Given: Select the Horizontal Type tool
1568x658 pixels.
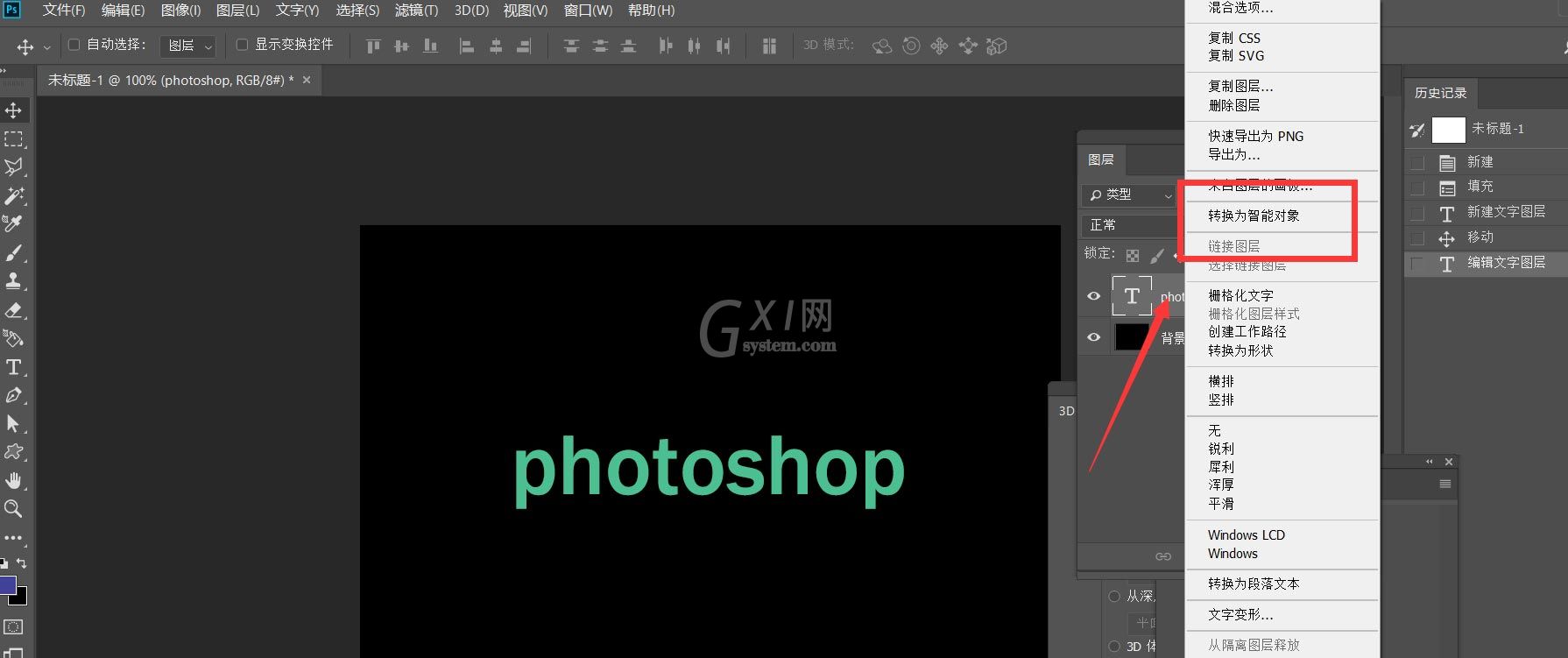Looking at the screenshot, I should point(13,367).
